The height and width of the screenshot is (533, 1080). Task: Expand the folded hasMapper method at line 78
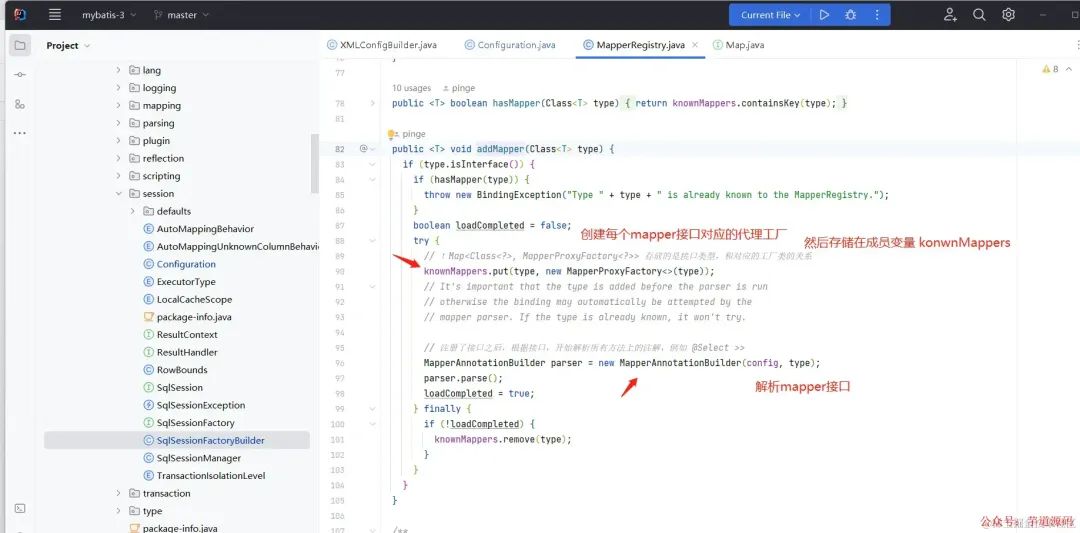pyautogui.click(x=373, y=103)
